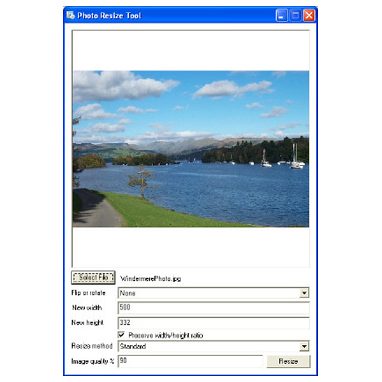Click the Flip or rotate label
382x382 pixels.
pos(88,293)
